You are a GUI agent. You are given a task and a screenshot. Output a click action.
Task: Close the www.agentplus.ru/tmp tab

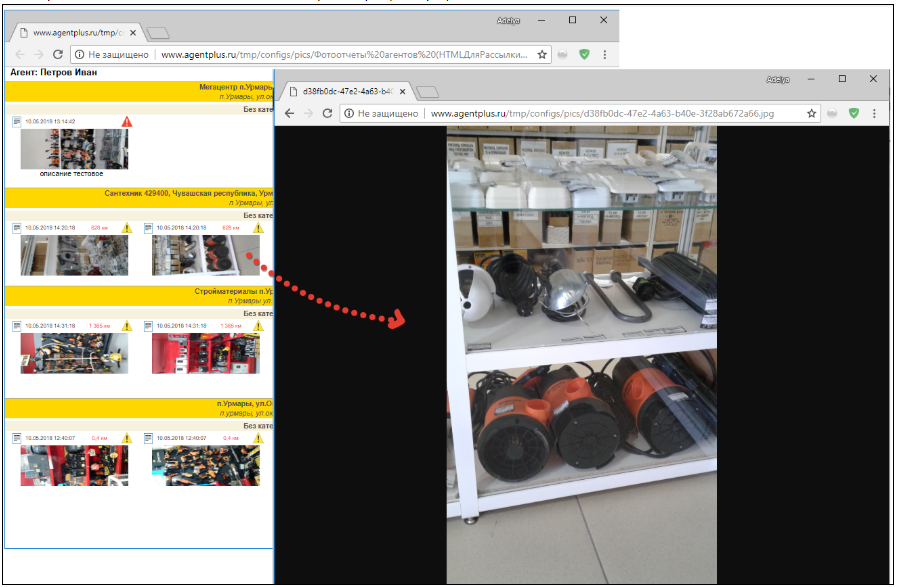(133, 33)
